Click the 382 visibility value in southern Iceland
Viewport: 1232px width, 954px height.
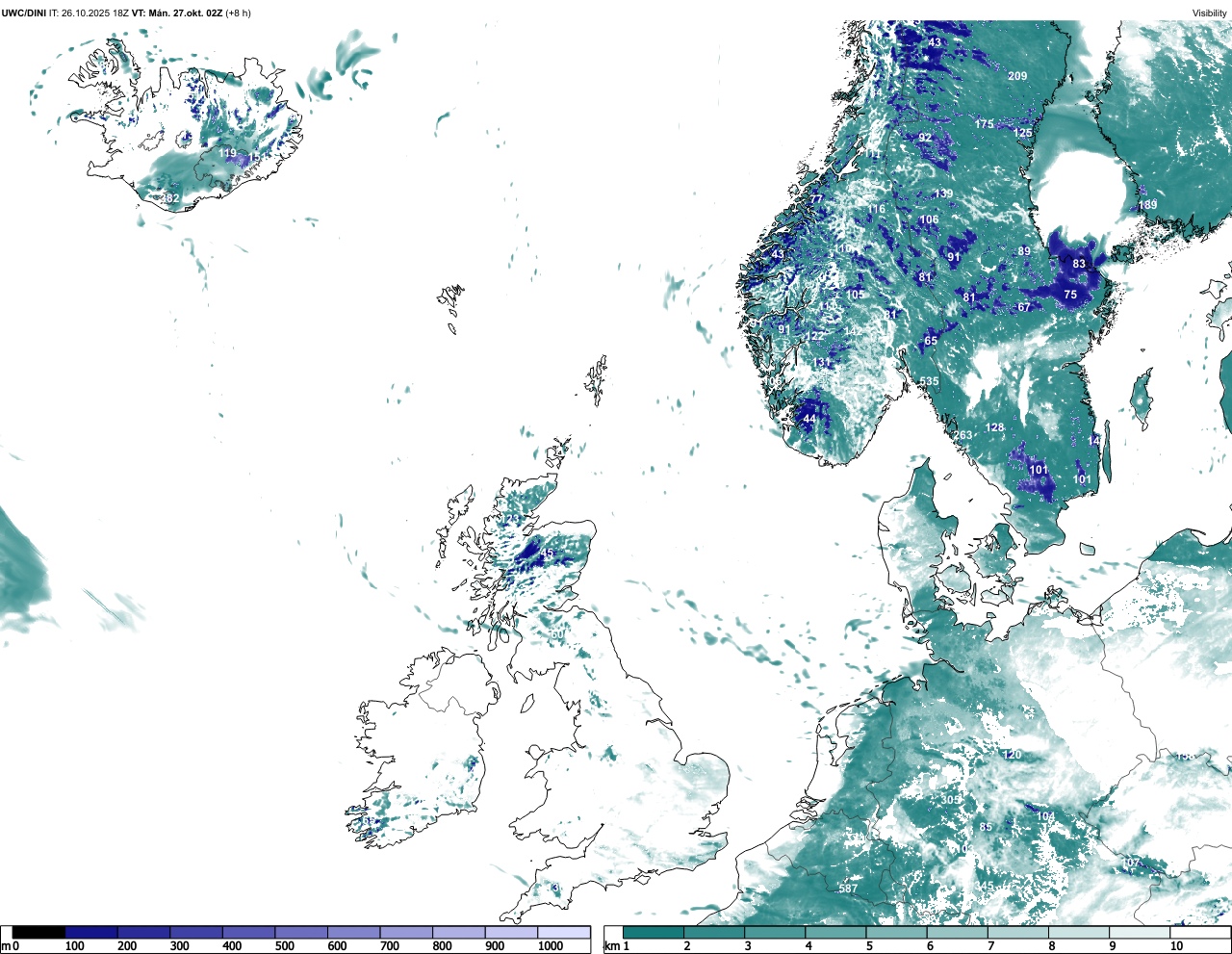(x=169, y=198)
